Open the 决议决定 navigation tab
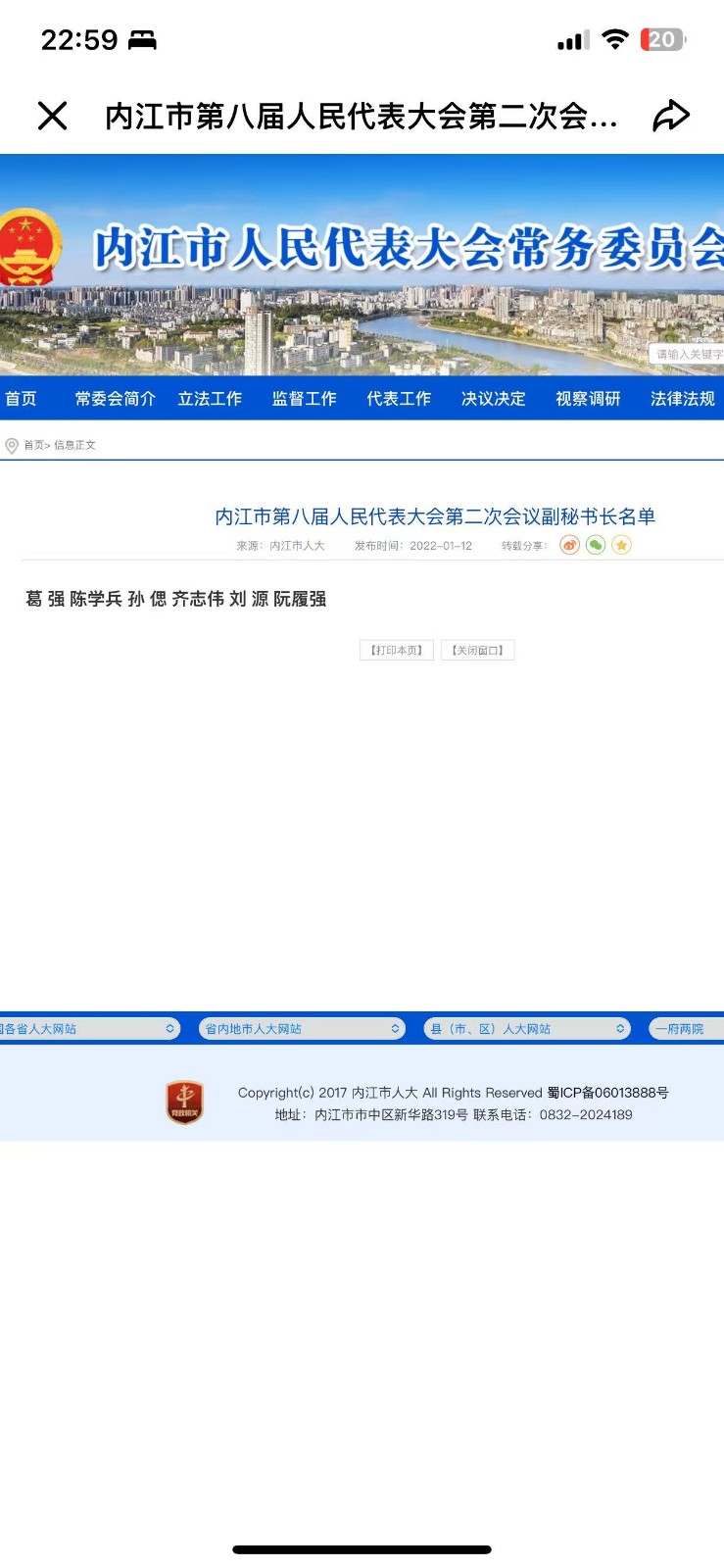Screen dimensions: 724x1568 coord(493,399)
